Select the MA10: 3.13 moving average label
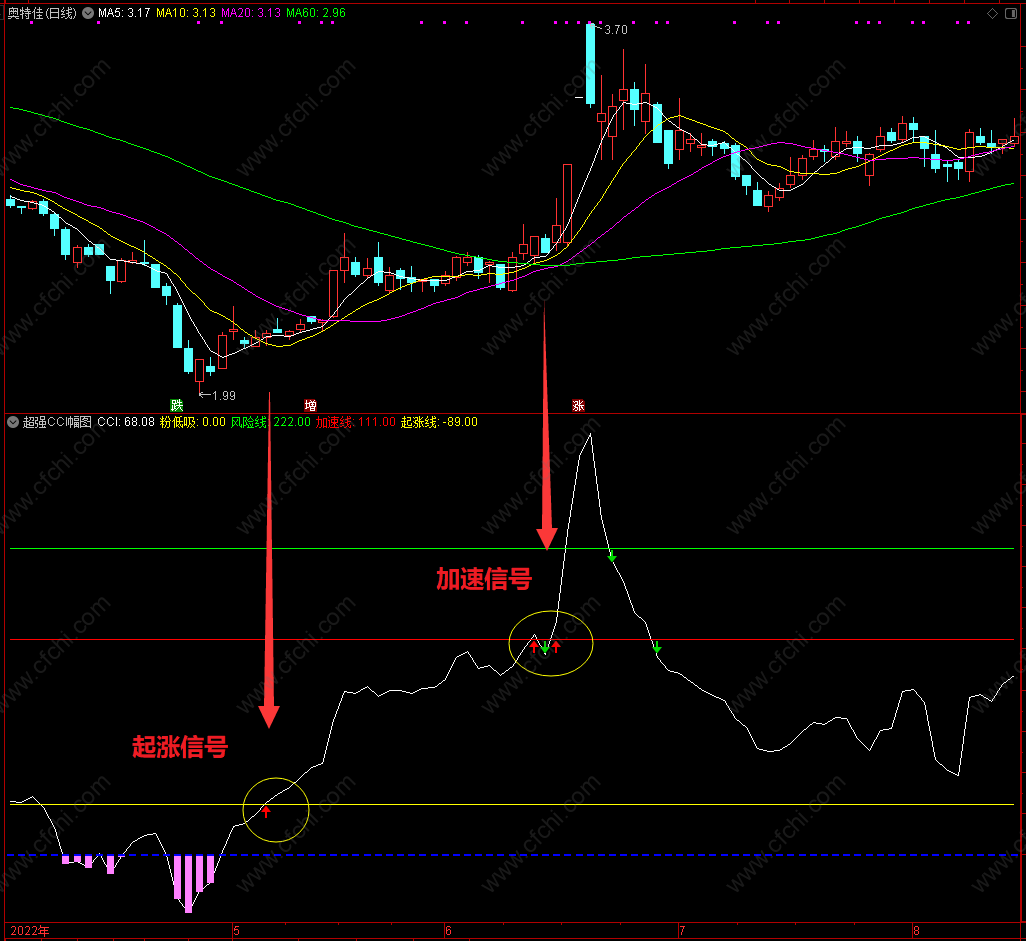Viewport: 1026px width, 941px height. [x=186, y=12]
